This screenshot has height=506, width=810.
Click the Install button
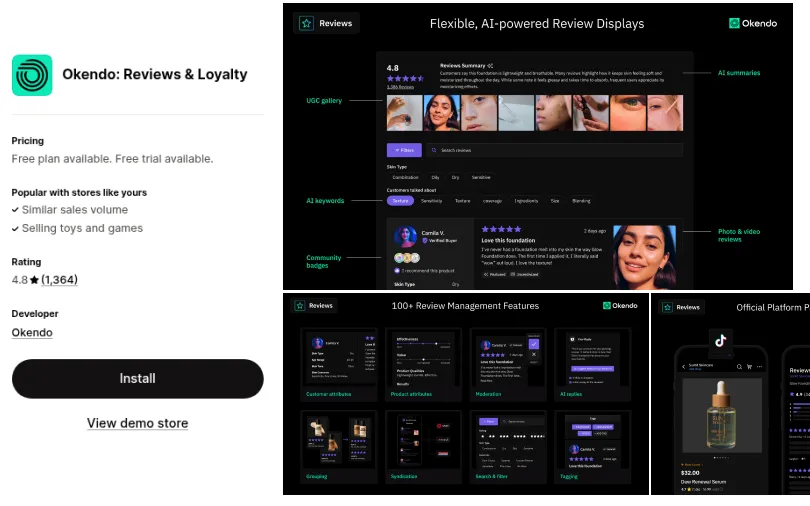point(137,378)
